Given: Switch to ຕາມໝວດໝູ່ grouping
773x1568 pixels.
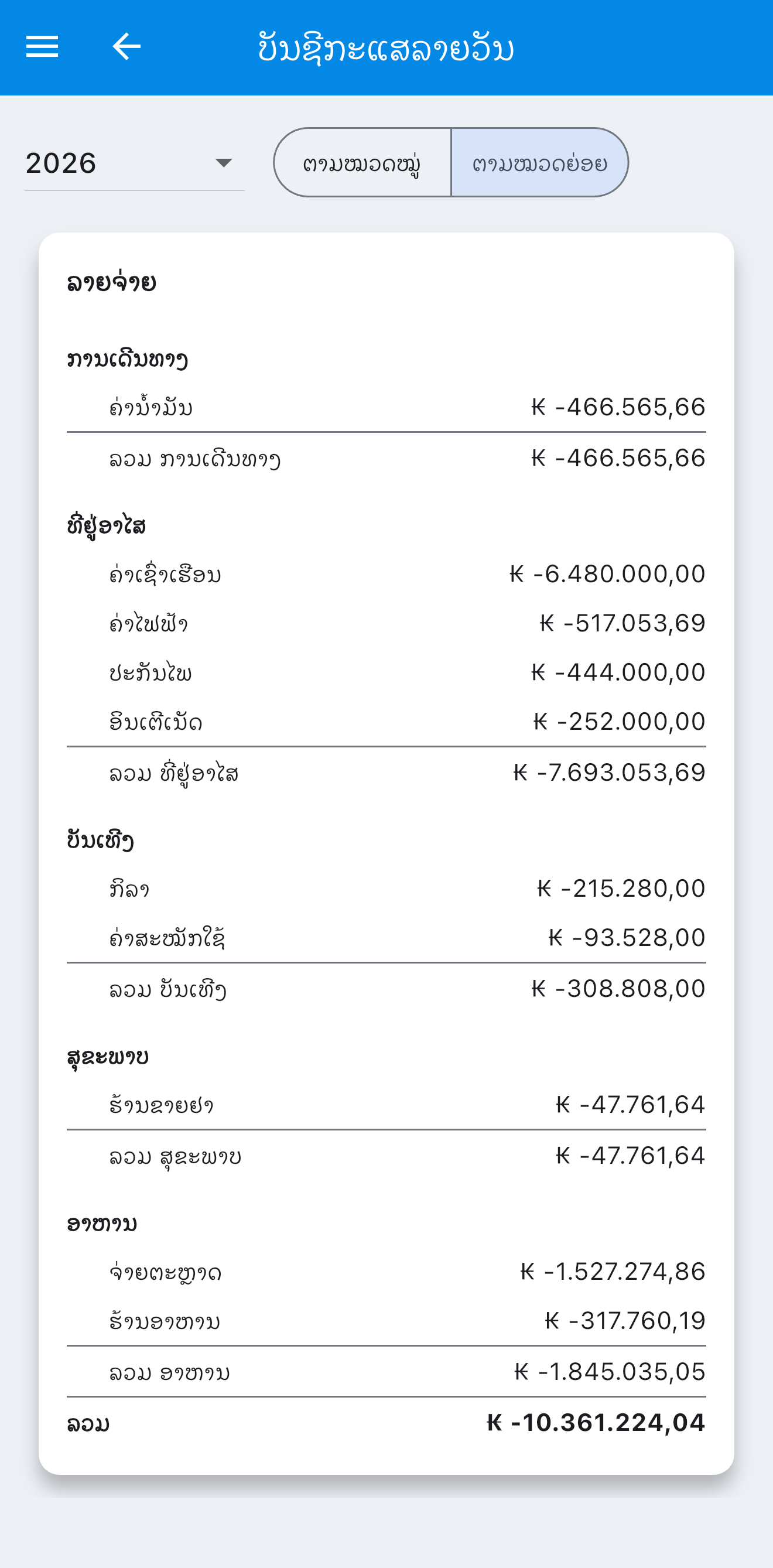Looking at the screenshot, I should pyautogui.click(x=362, y=162).
